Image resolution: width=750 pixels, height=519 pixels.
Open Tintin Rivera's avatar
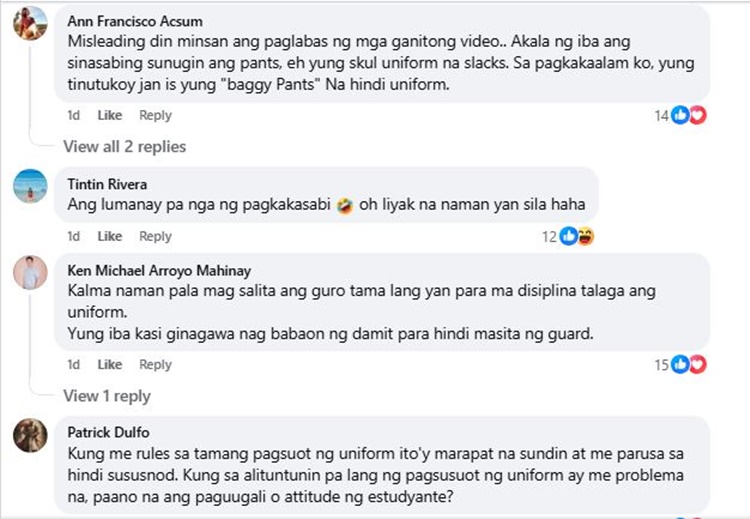(30, 187)
